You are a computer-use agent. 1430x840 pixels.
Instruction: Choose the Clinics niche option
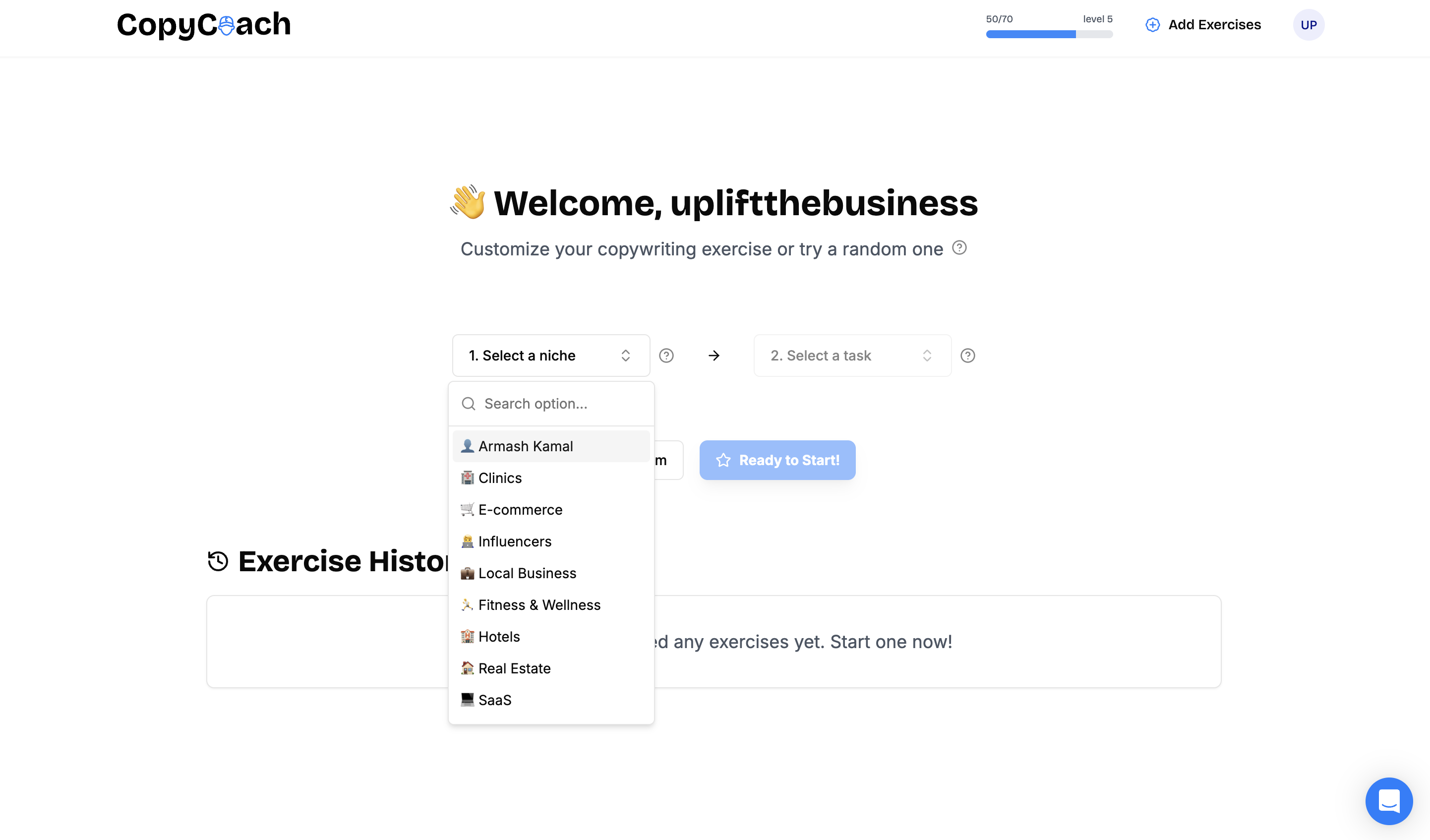tap(551, 478)
